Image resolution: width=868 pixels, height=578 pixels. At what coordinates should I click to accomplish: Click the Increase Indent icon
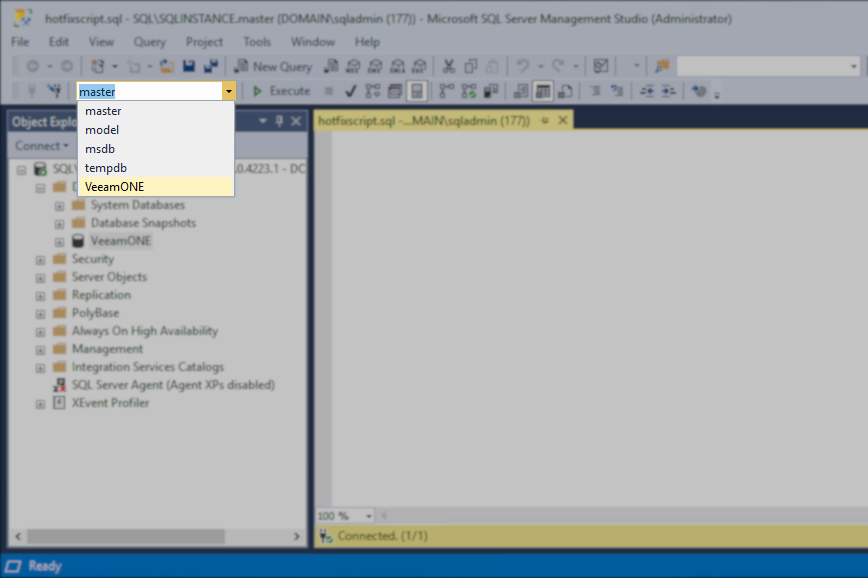(x=669, y=91)
